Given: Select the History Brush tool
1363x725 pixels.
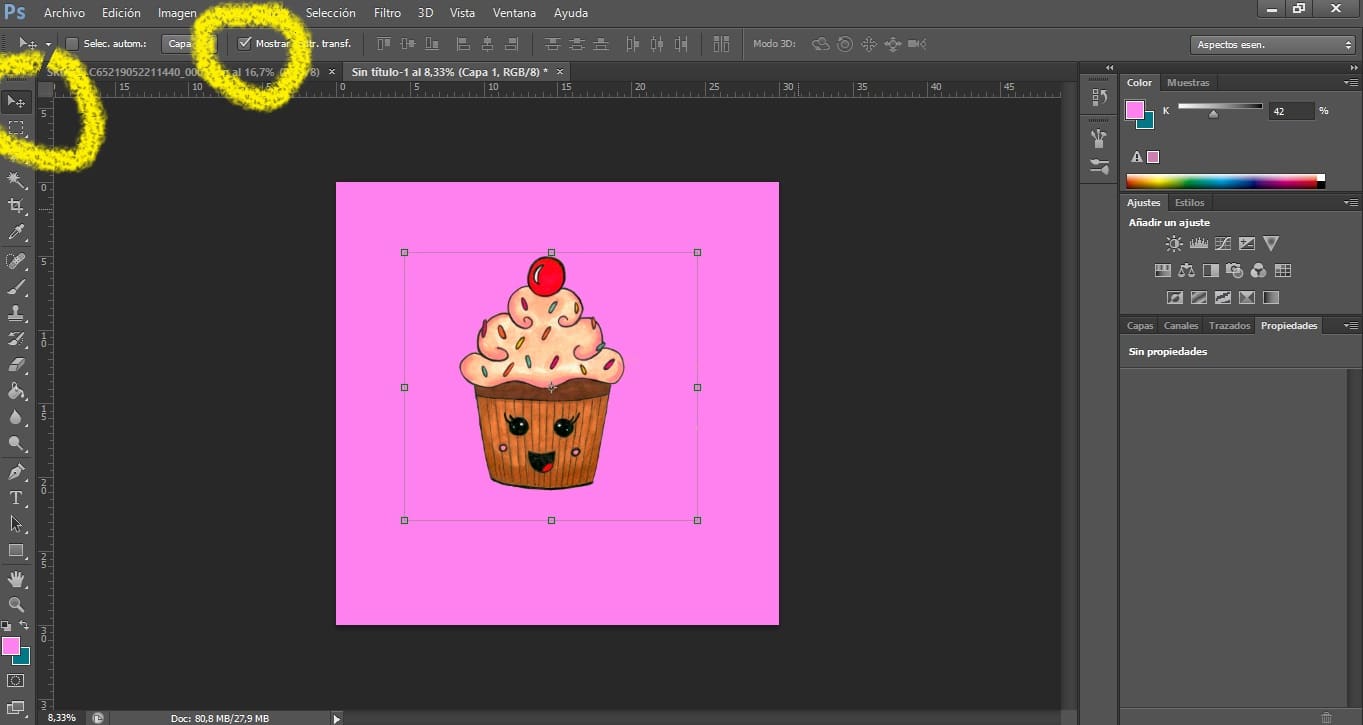Looking at the screenshot, I should (16, 339).
